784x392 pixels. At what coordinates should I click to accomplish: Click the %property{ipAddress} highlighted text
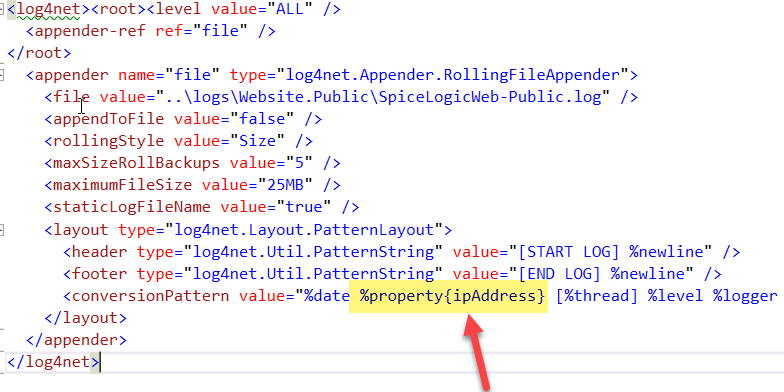[452, 296]
